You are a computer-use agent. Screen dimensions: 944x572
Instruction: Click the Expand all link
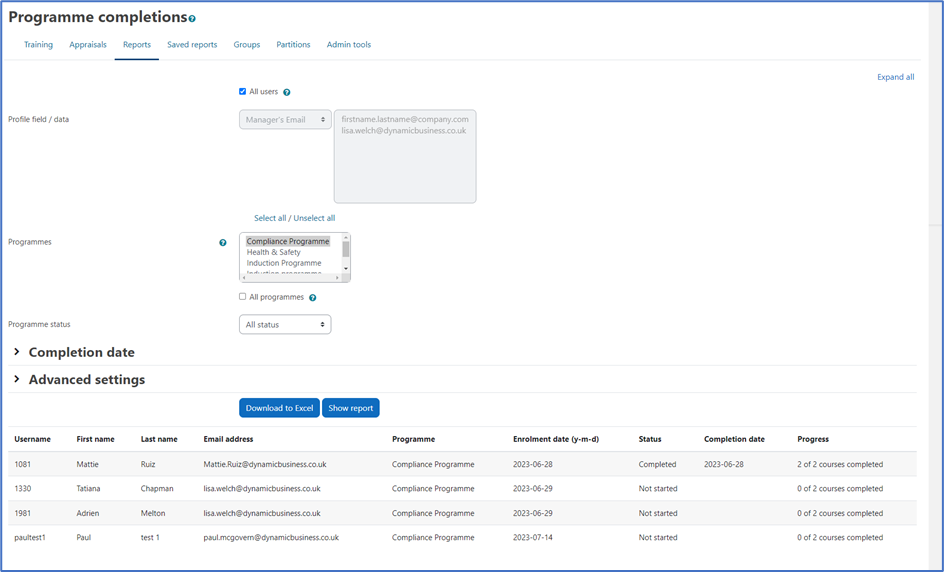point(895,77)
